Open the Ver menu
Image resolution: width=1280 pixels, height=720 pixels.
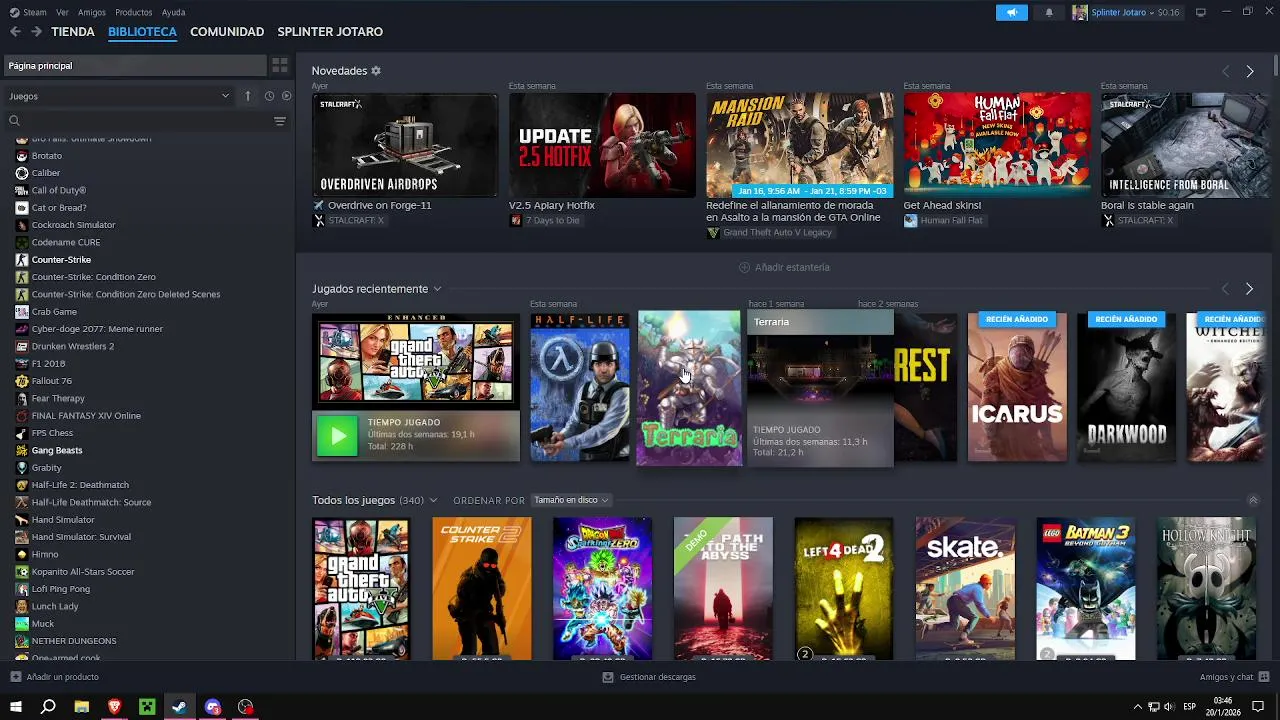coord(63,12)
